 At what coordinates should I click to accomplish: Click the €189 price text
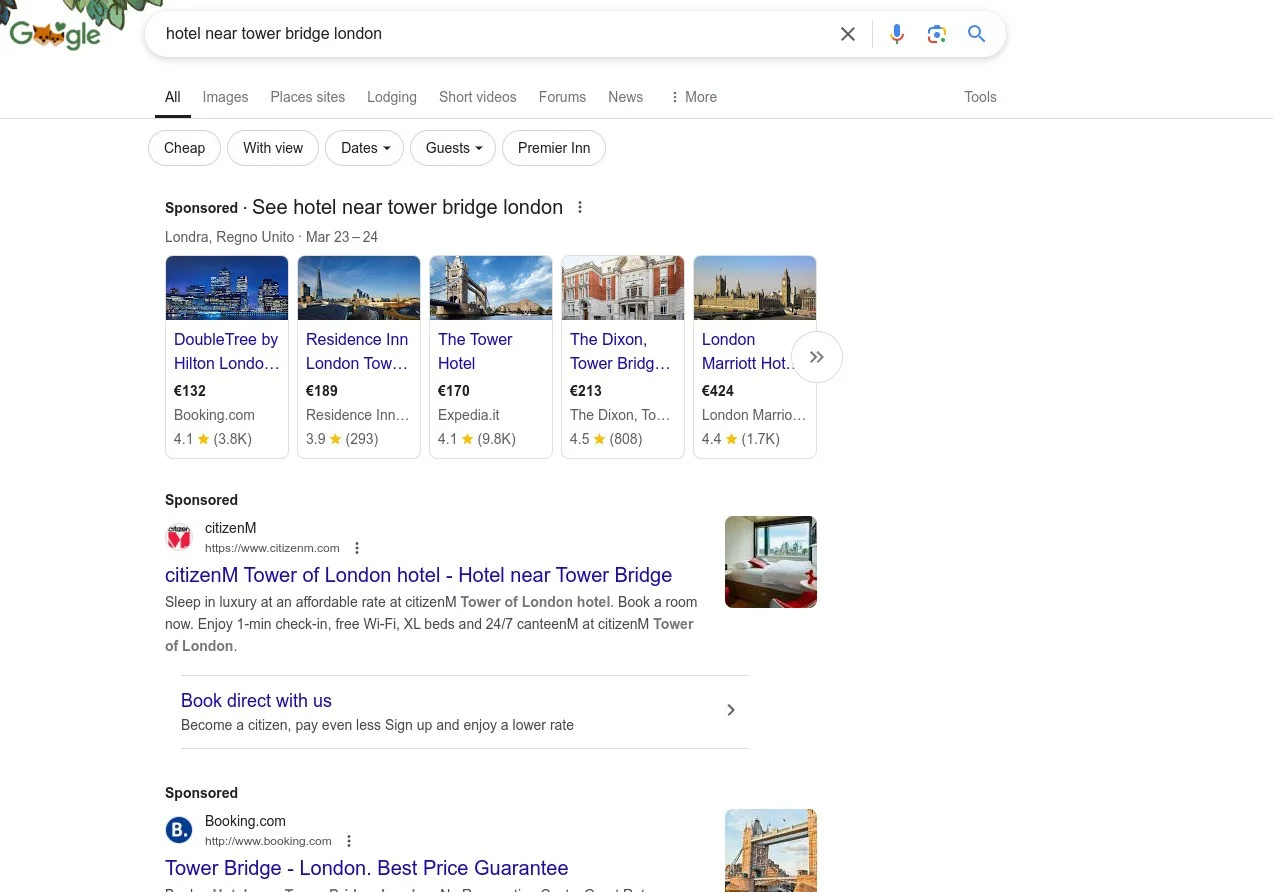click(x=322, y=391)
